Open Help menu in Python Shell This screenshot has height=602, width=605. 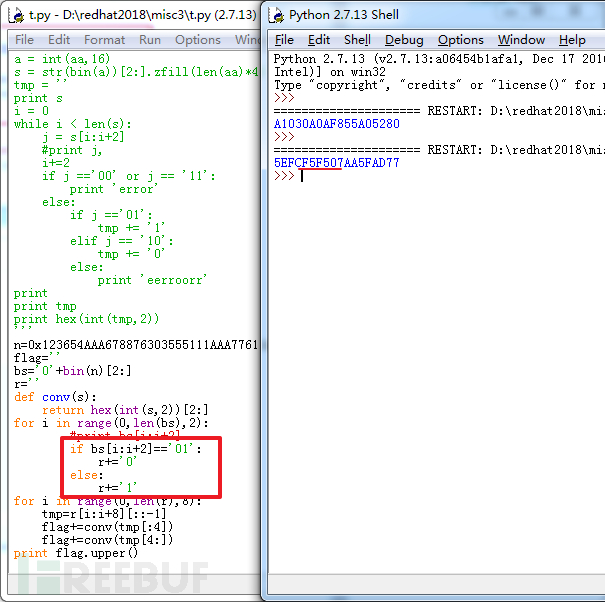[x=572, y=40]
